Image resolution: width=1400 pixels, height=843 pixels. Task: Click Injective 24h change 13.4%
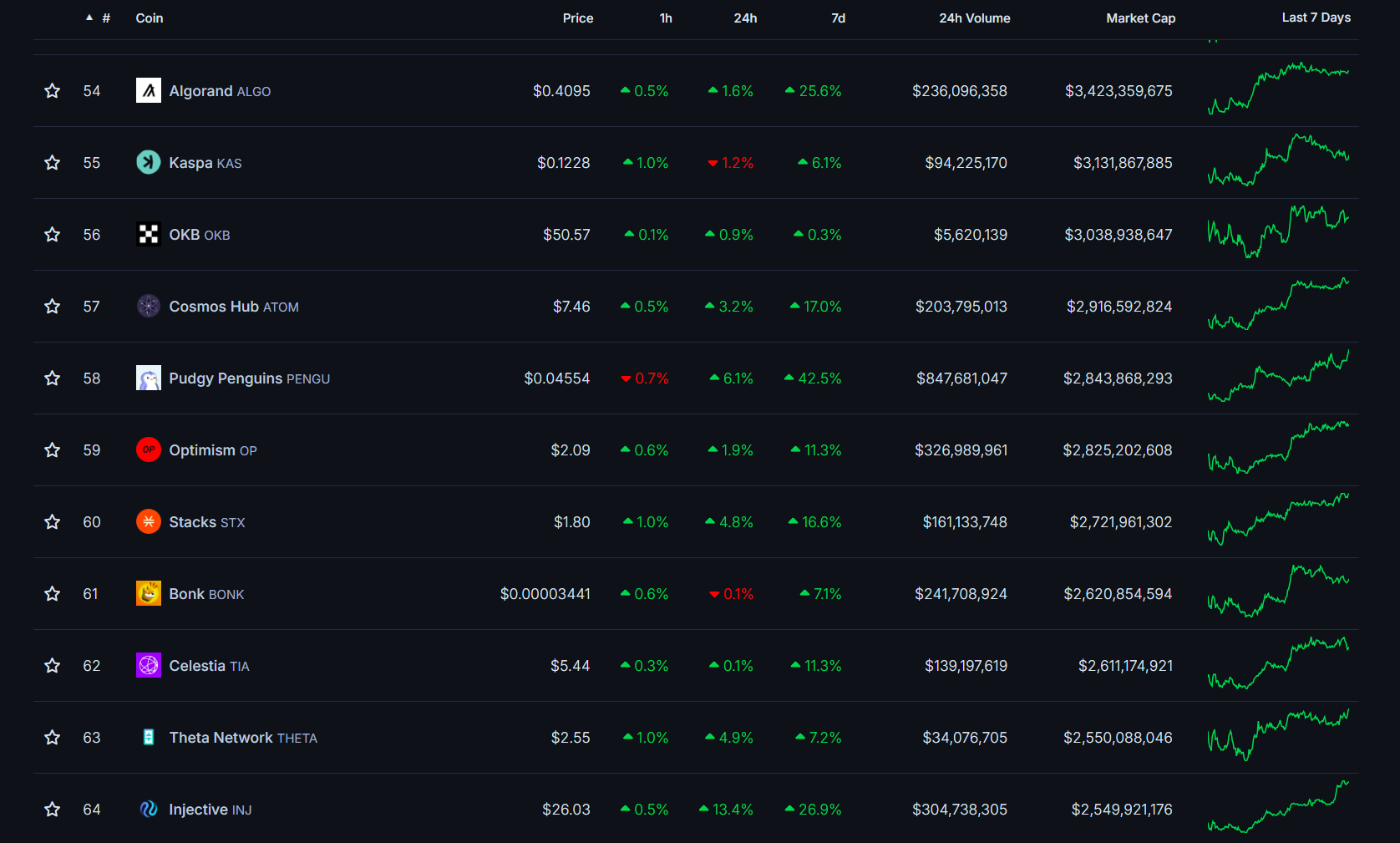click(x=726, y=810)
